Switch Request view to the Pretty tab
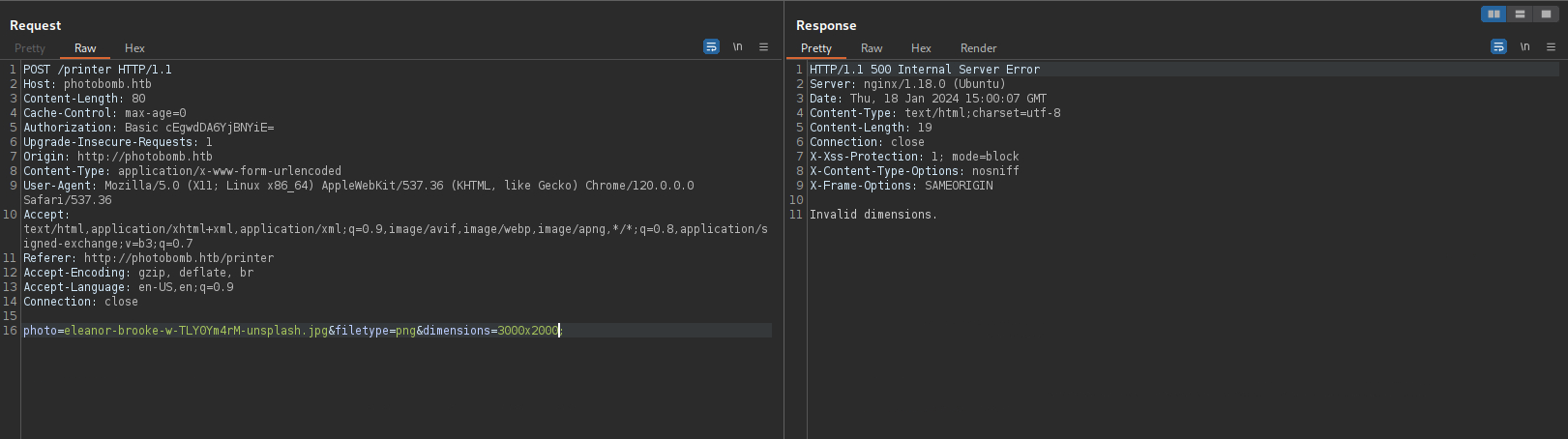Screen dimensions: 1568x439 tap(30, 48)
